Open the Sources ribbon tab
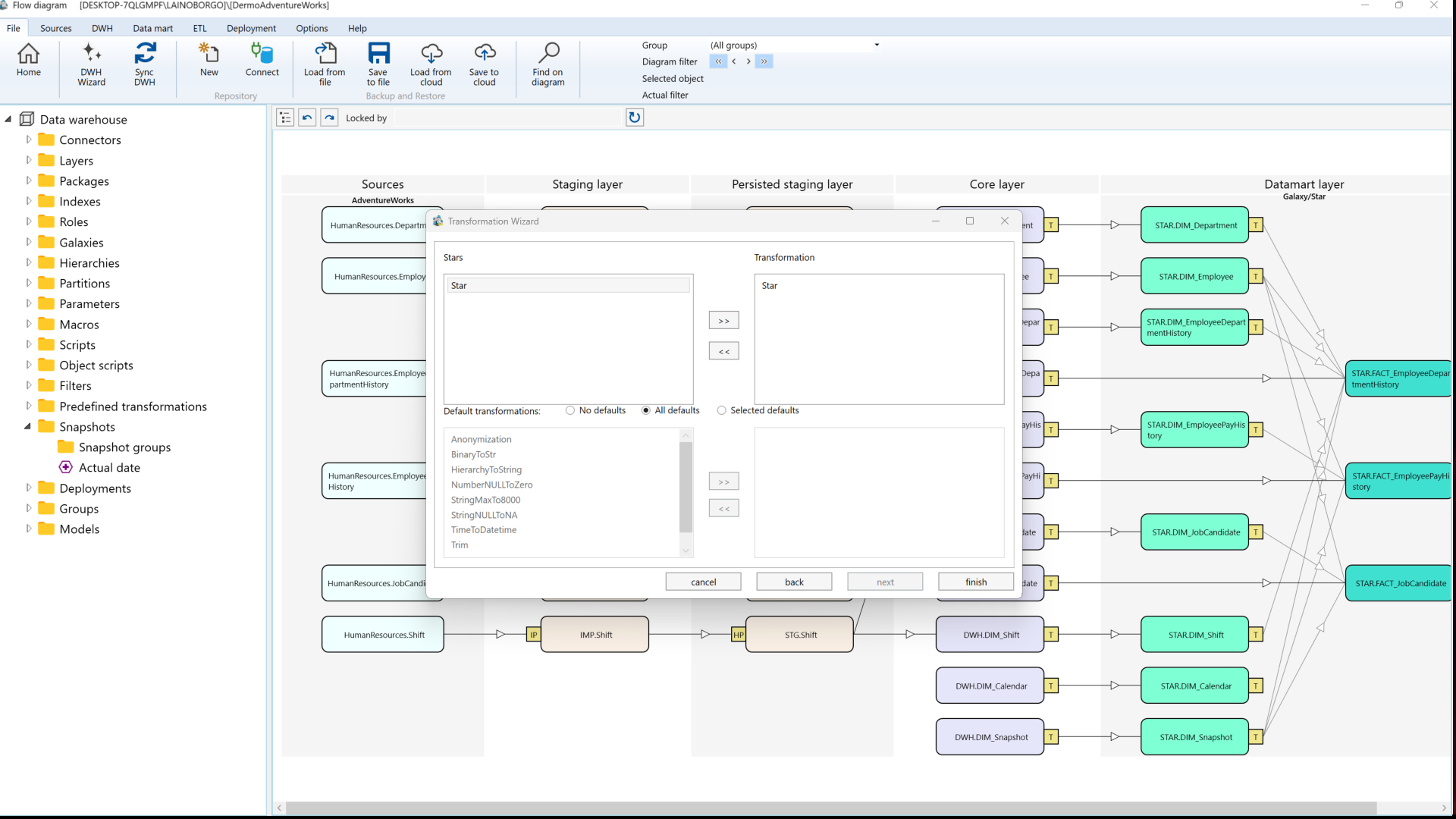Screen dimensions: 1456x819 coord(56,28)
